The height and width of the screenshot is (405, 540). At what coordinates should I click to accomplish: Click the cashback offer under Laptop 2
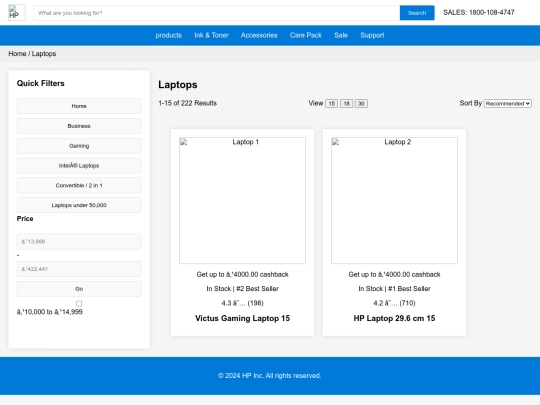tap(394, 274)
